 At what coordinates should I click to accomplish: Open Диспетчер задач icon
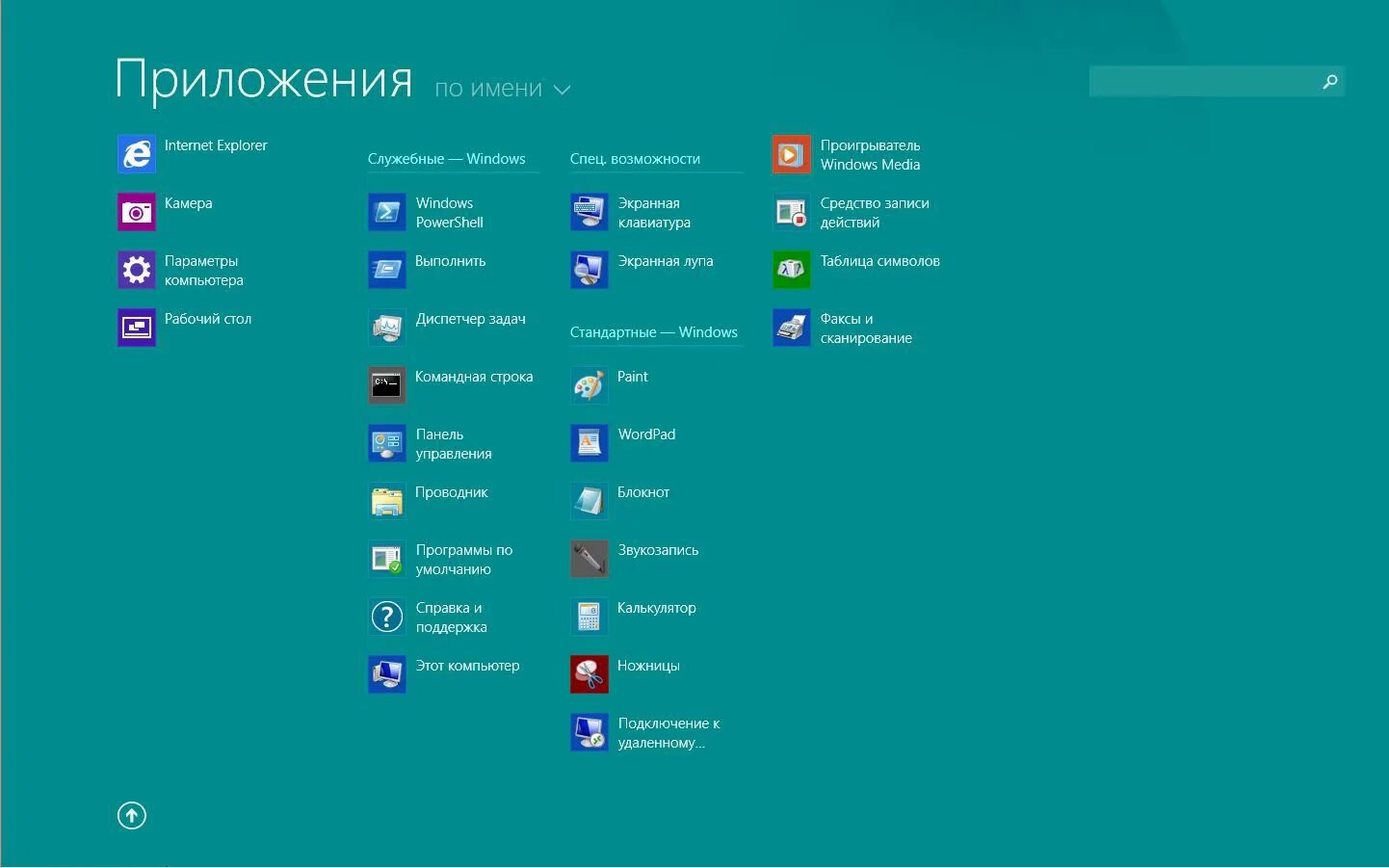(x=387, y=328)
